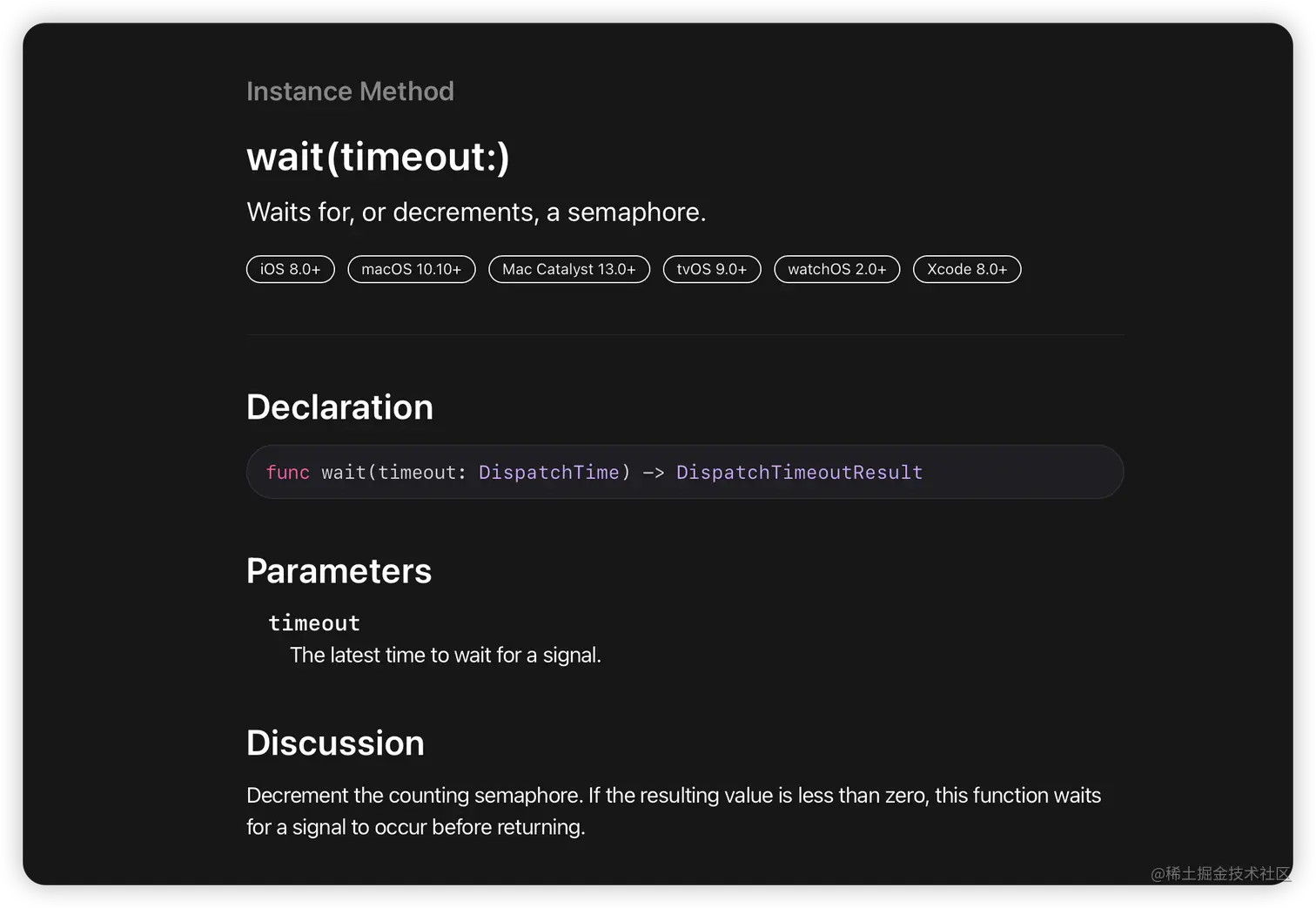Jump to the Parameters section heading
Screen dimensions: 1316x908
click(339, 571)
